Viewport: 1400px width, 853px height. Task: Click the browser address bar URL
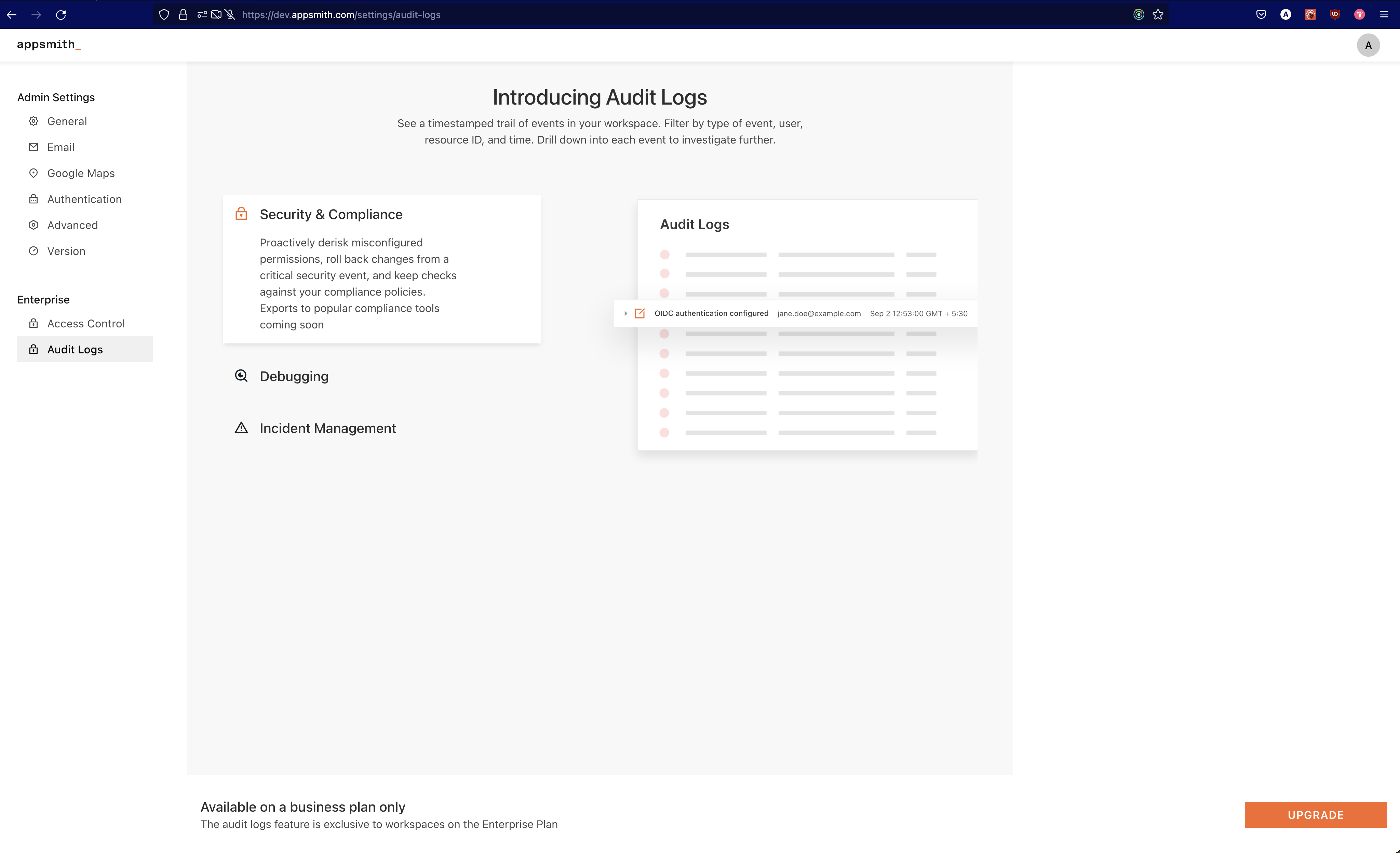(341, 15)
